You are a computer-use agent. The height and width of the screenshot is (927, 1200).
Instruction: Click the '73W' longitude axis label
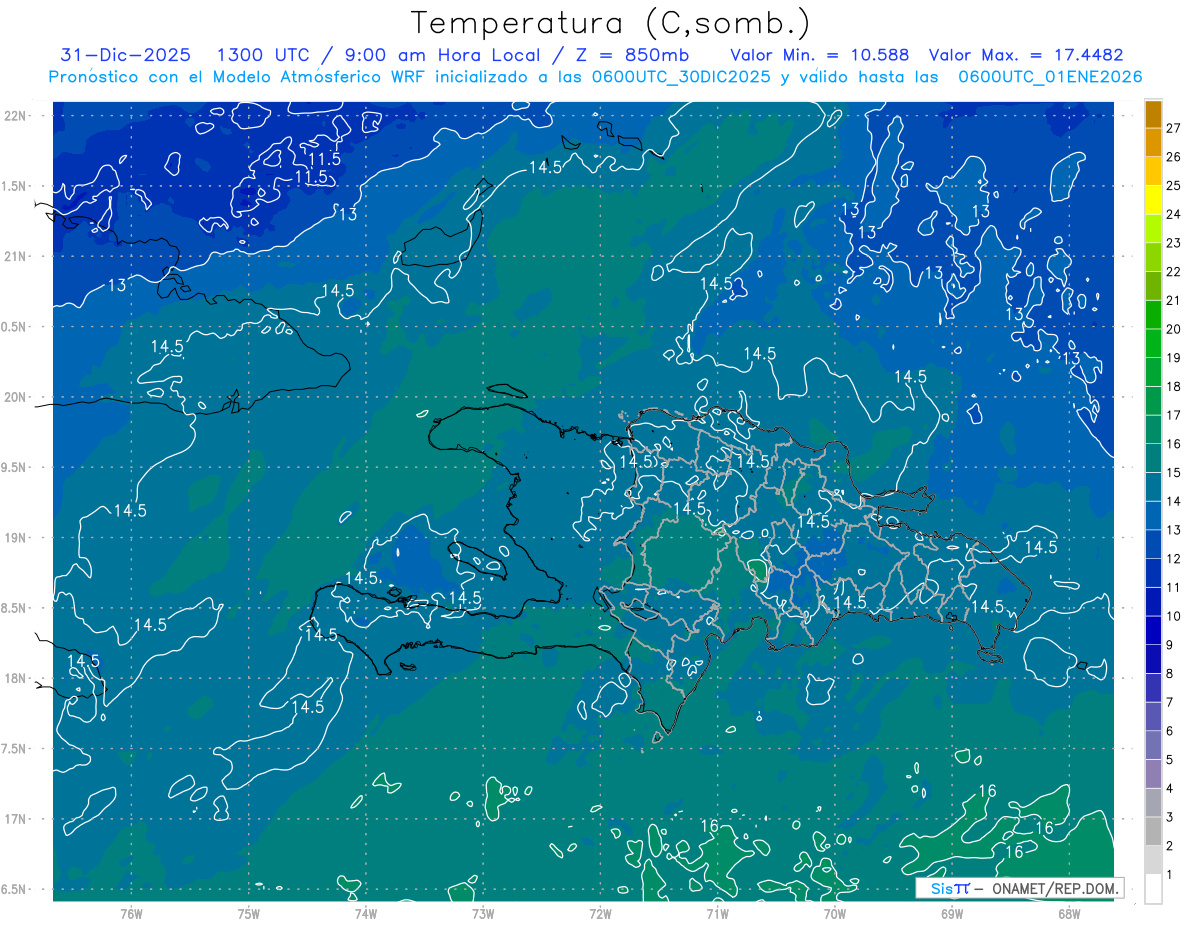pyautogui.click(x=483, y=914)
